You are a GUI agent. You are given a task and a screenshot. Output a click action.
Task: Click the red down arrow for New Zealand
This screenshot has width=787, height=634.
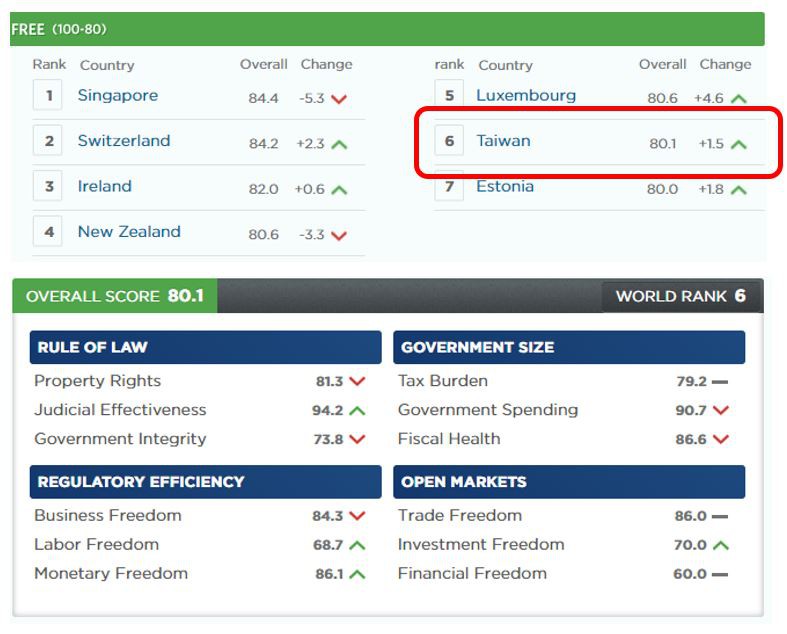click(338, 235)
